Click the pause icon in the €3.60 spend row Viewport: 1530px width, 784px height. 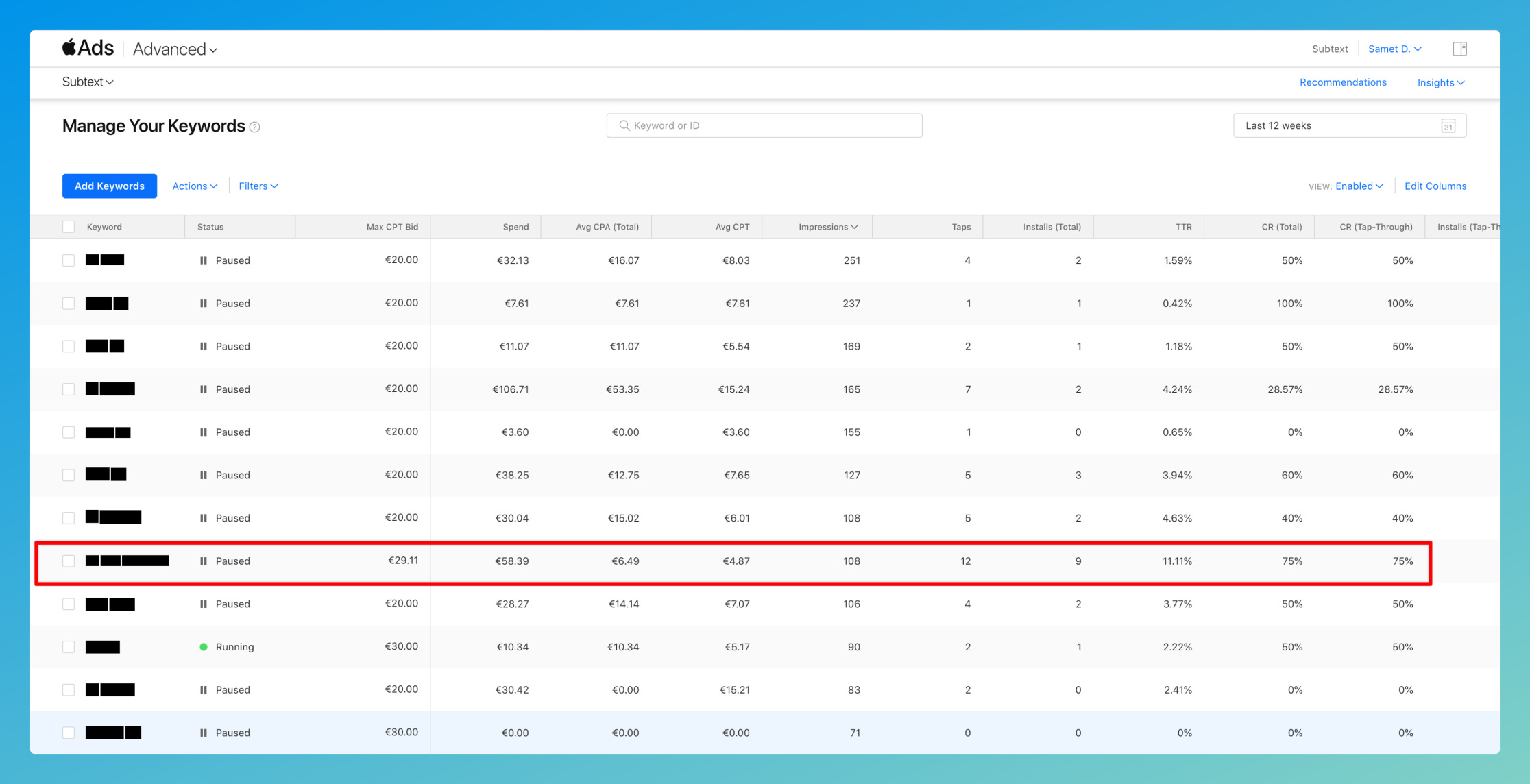204,432
